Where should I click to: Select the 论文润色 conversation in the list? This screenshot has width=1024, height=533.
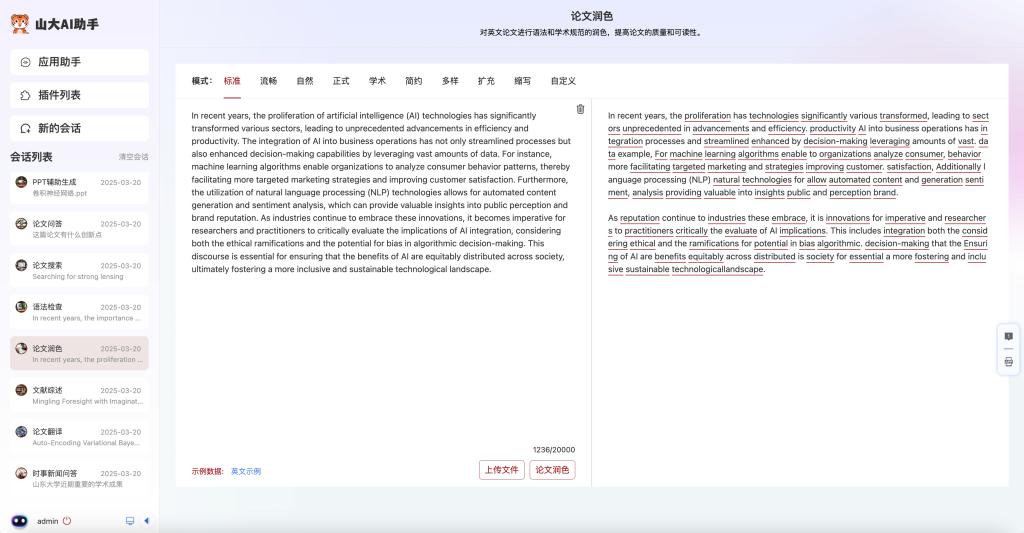(79, 353)
